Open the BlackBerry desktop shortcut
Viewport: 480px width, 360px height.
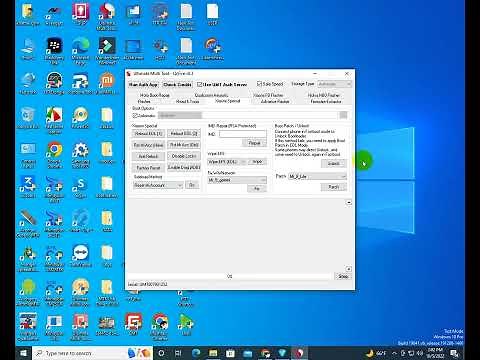pos(54,50)
